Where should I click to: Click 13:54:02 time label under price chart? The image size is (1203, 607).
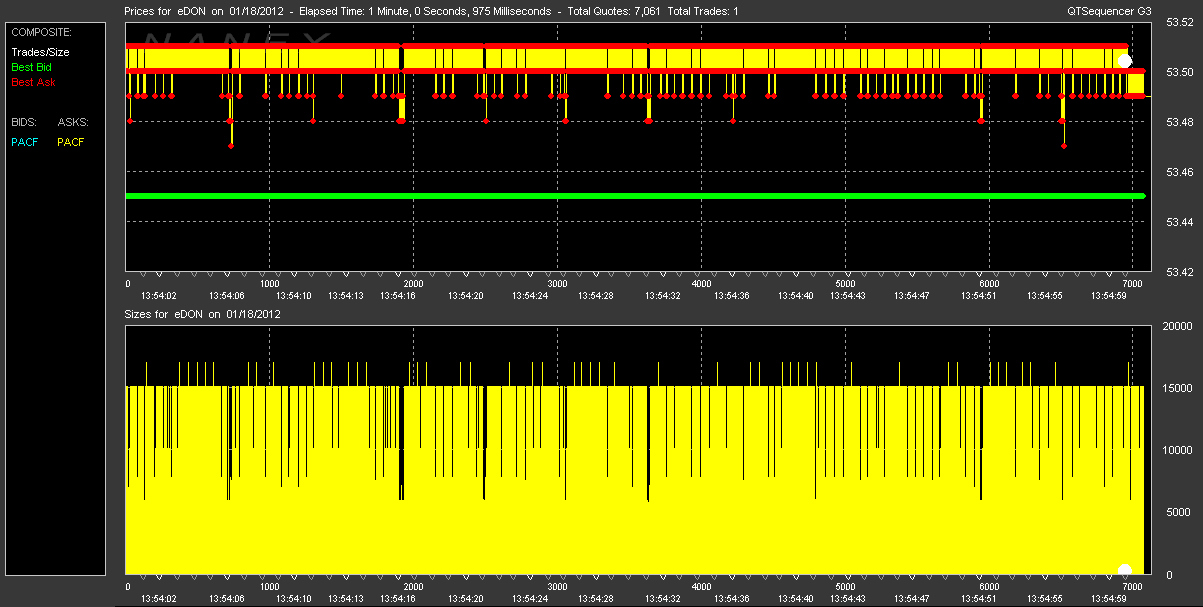pos(158,295)
